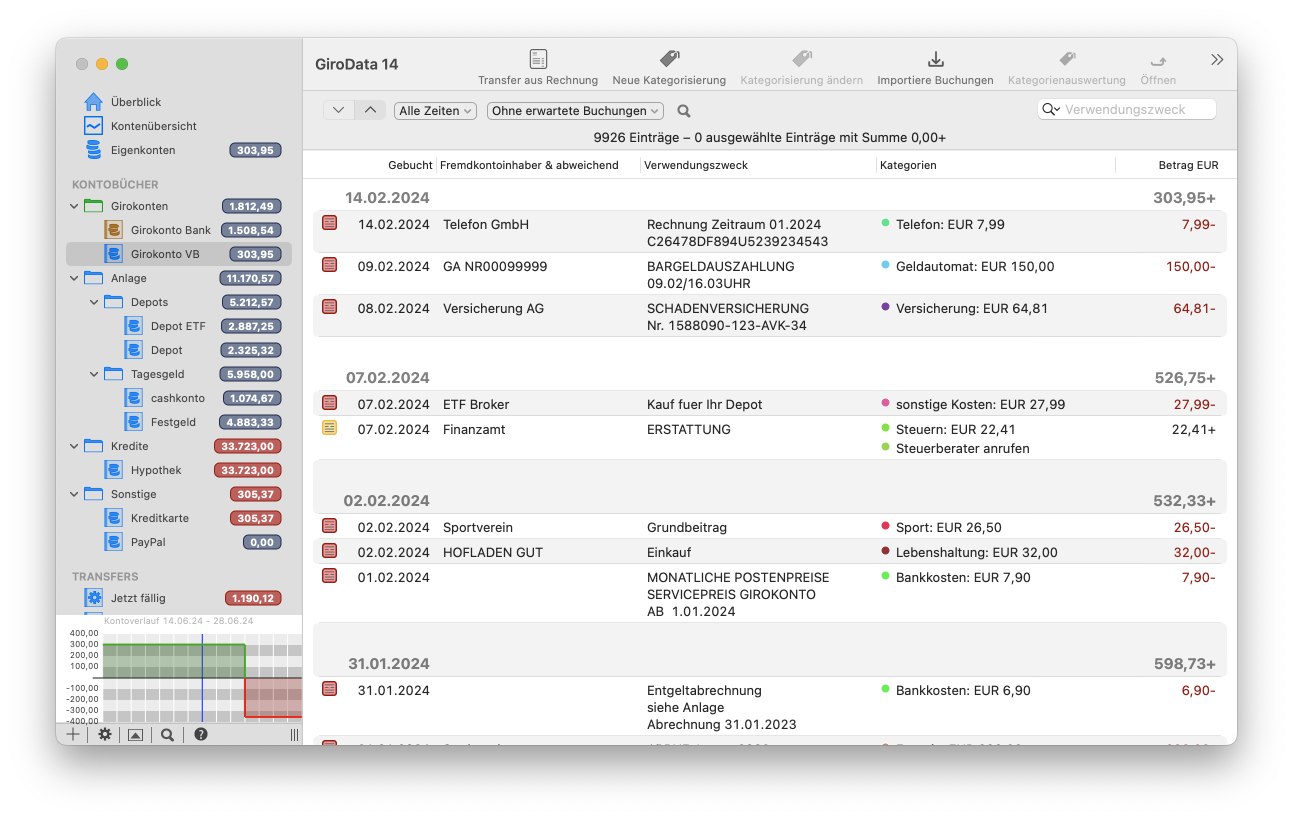Click Transfer aus Rechnung toolbar icon

click(538, 59)
